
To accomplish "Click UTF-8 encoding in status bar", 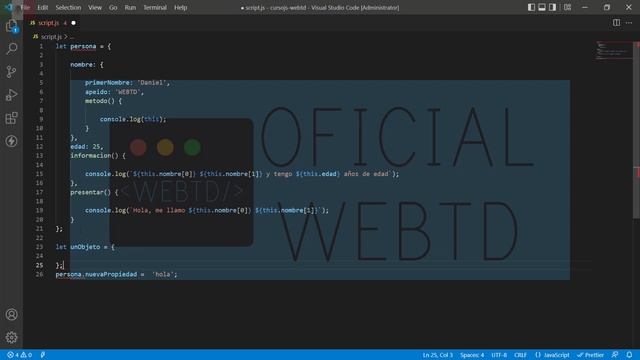I will (x=499, y=355).
